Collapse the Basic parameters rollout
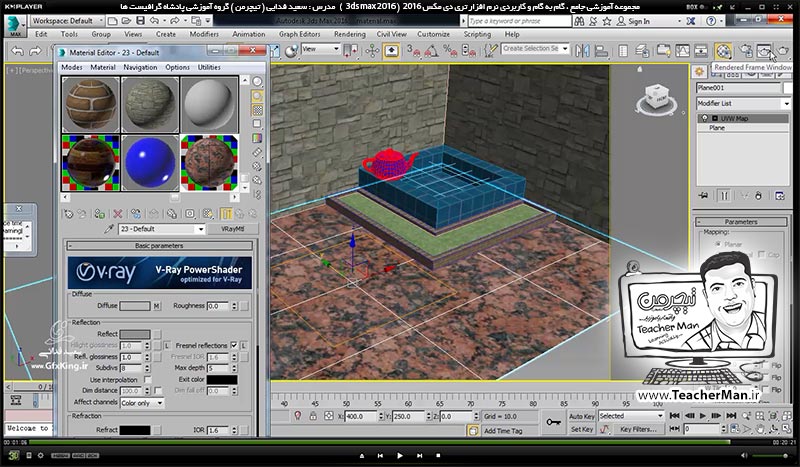 (x=159, y=246)
